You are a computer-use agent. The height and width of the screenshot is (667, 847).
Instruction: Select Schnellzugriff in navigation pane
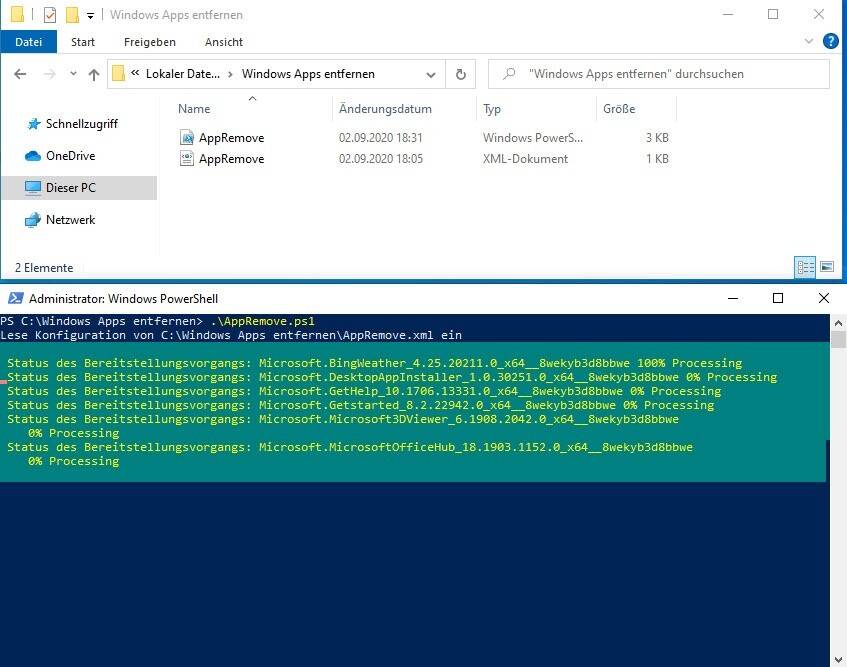[x=81, y=124]
